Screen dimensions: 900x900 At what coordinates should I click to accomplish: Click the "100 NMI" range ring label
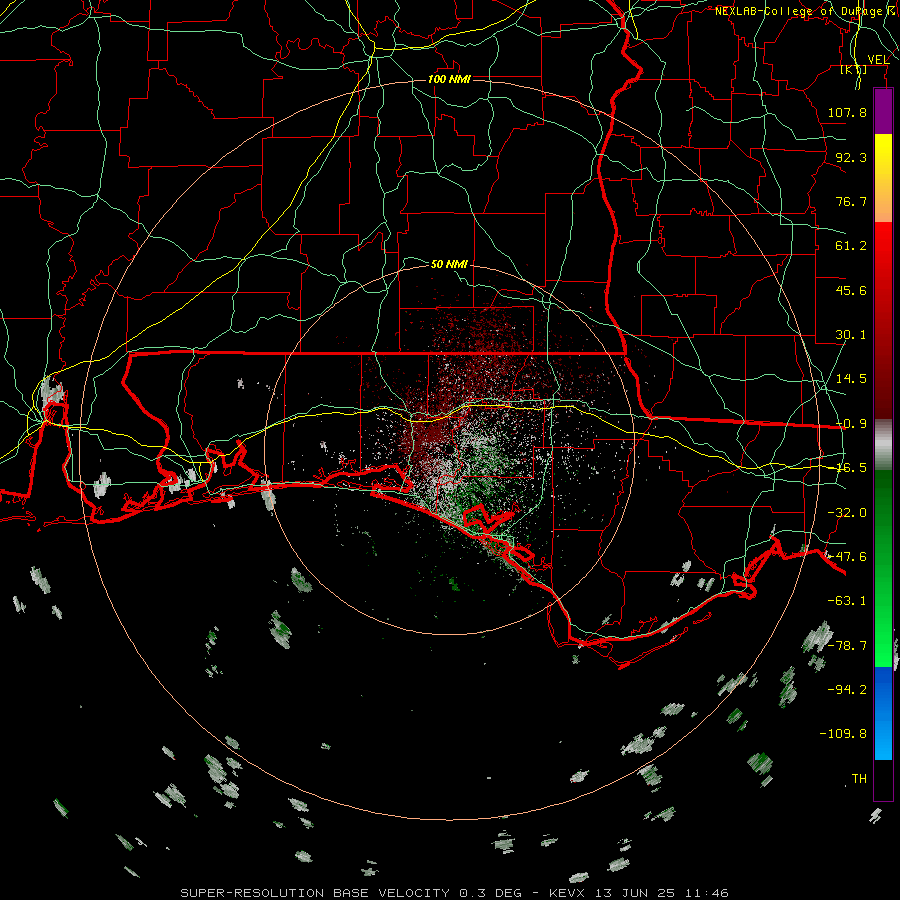[449, 79]
